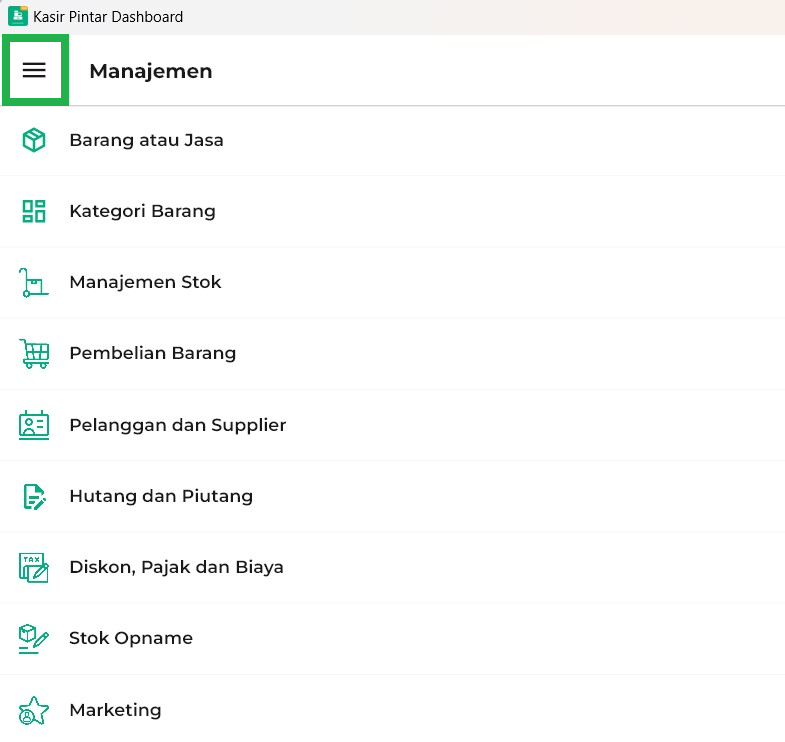Choose the Diskon, Pajak dan Biaya label
Screen dimensions: 785x742
click(x=176, y=567)
